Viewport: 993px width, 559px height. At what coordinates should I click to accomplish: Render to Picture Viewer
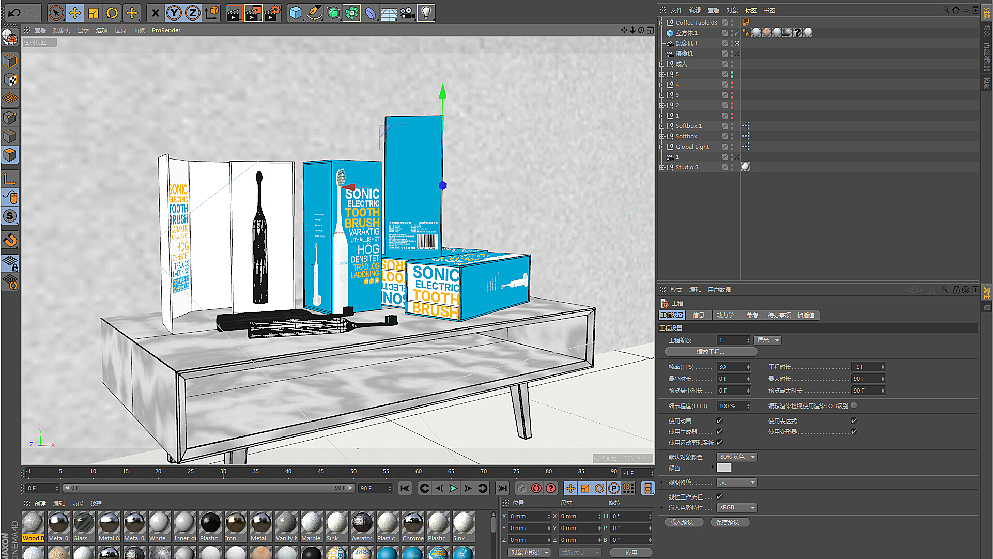253,12
